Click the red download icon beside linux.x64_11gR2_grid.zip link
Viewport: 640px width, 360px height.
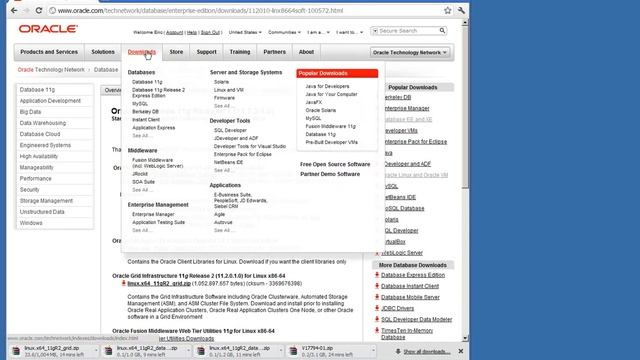click(x=123, y=283)
